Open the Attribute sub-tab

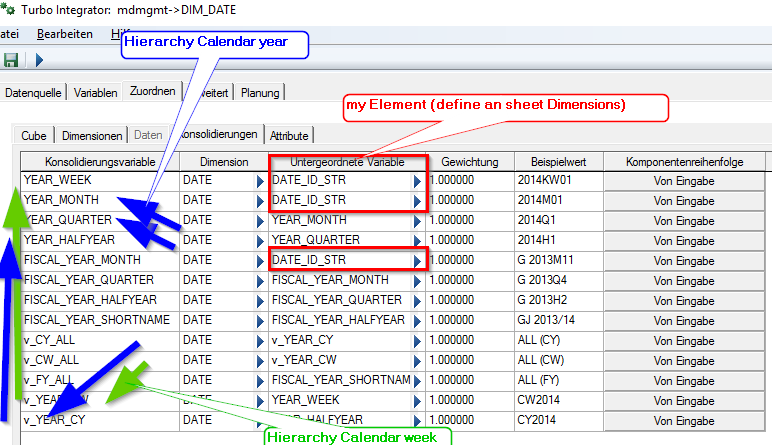click(290, 135)
